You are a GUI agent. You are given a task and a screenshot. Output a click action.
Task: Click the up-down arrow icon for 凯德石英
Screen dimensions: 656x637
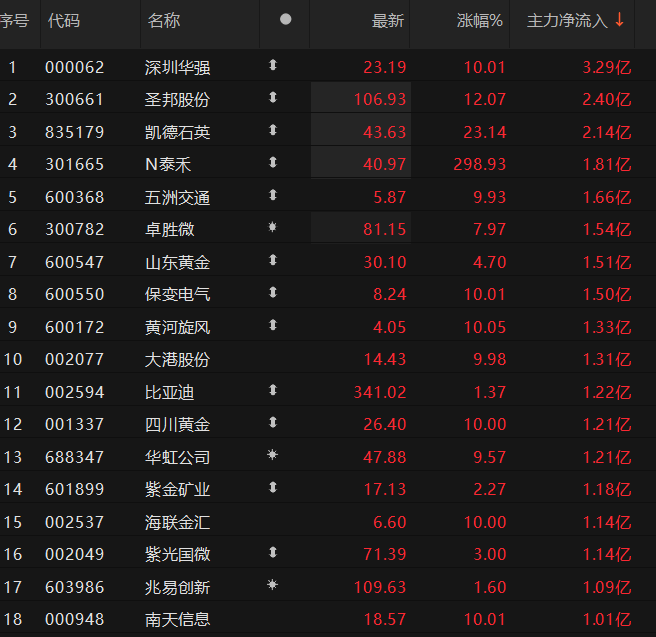click(273, 130)
